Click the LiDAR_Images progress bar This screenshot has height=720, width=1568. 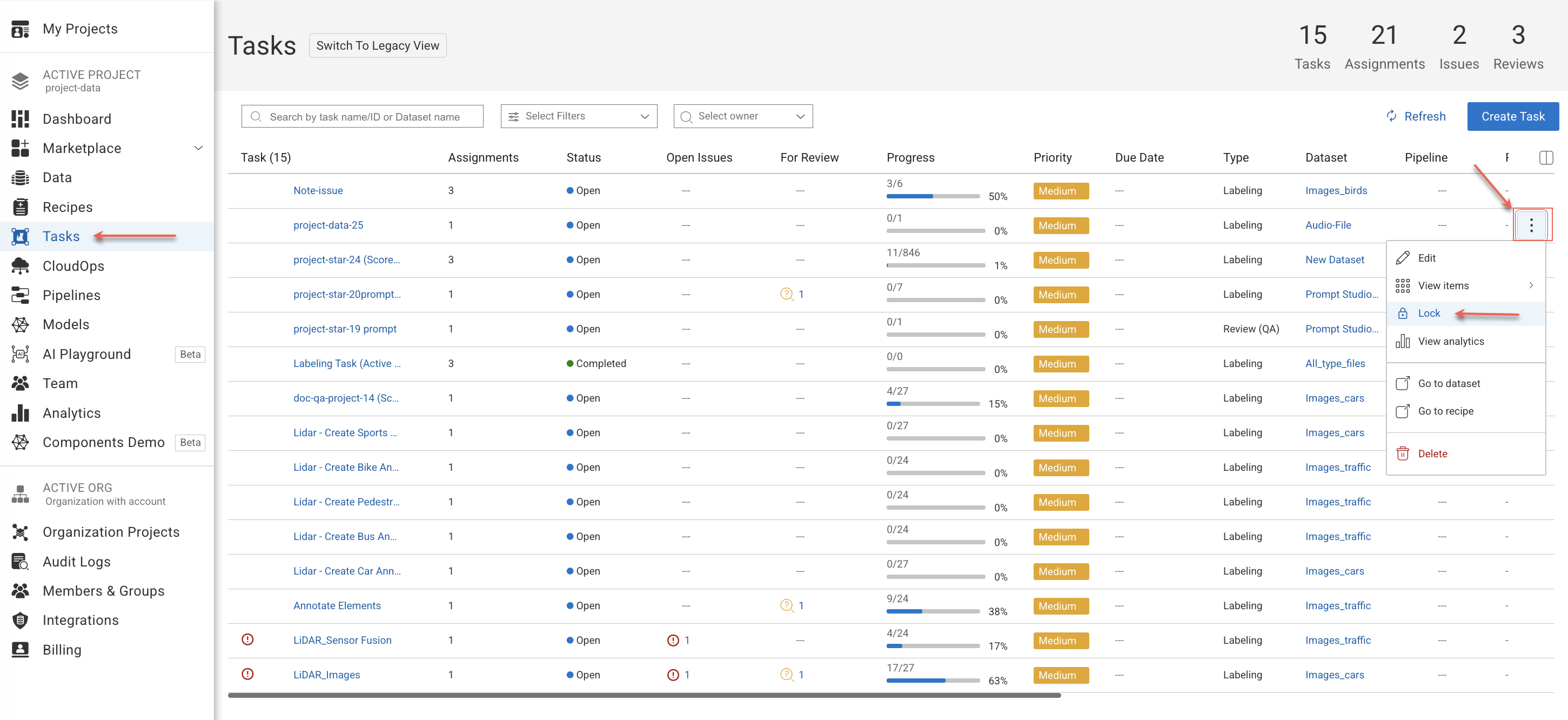pyautogui.click(x=933, y=681)
